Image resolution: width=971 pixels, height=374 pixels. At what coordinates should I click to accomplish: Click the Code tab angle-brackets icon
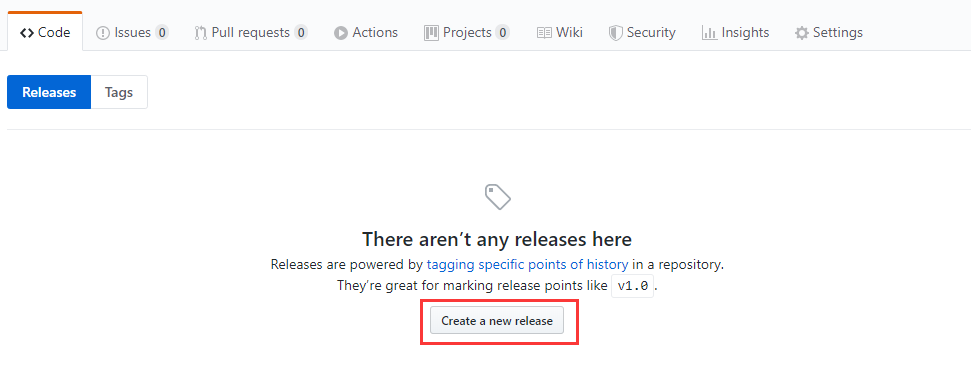tap(27, 33)
